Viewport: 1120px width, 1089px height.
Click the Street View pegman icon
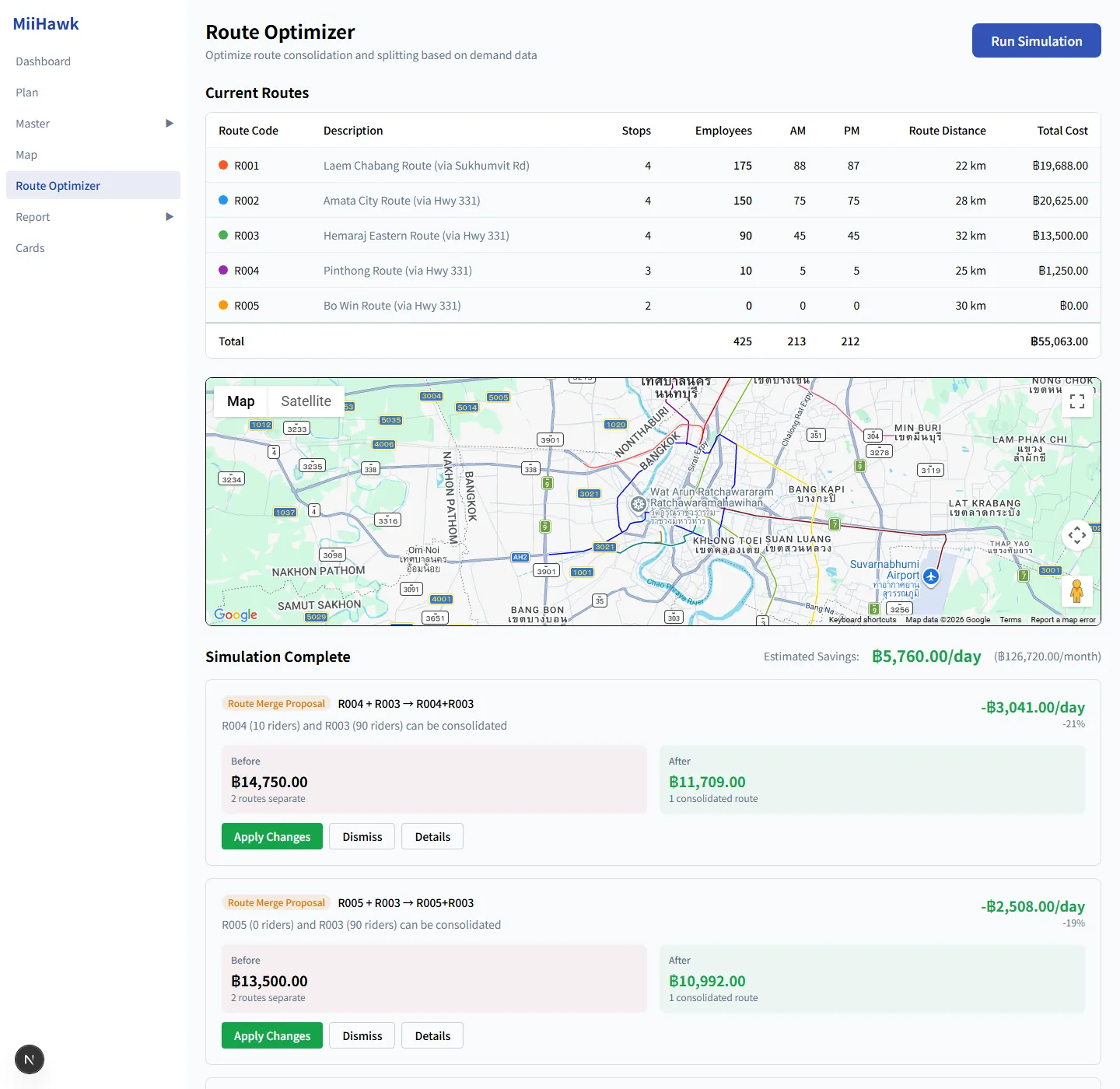click(x=1077, y=591)
